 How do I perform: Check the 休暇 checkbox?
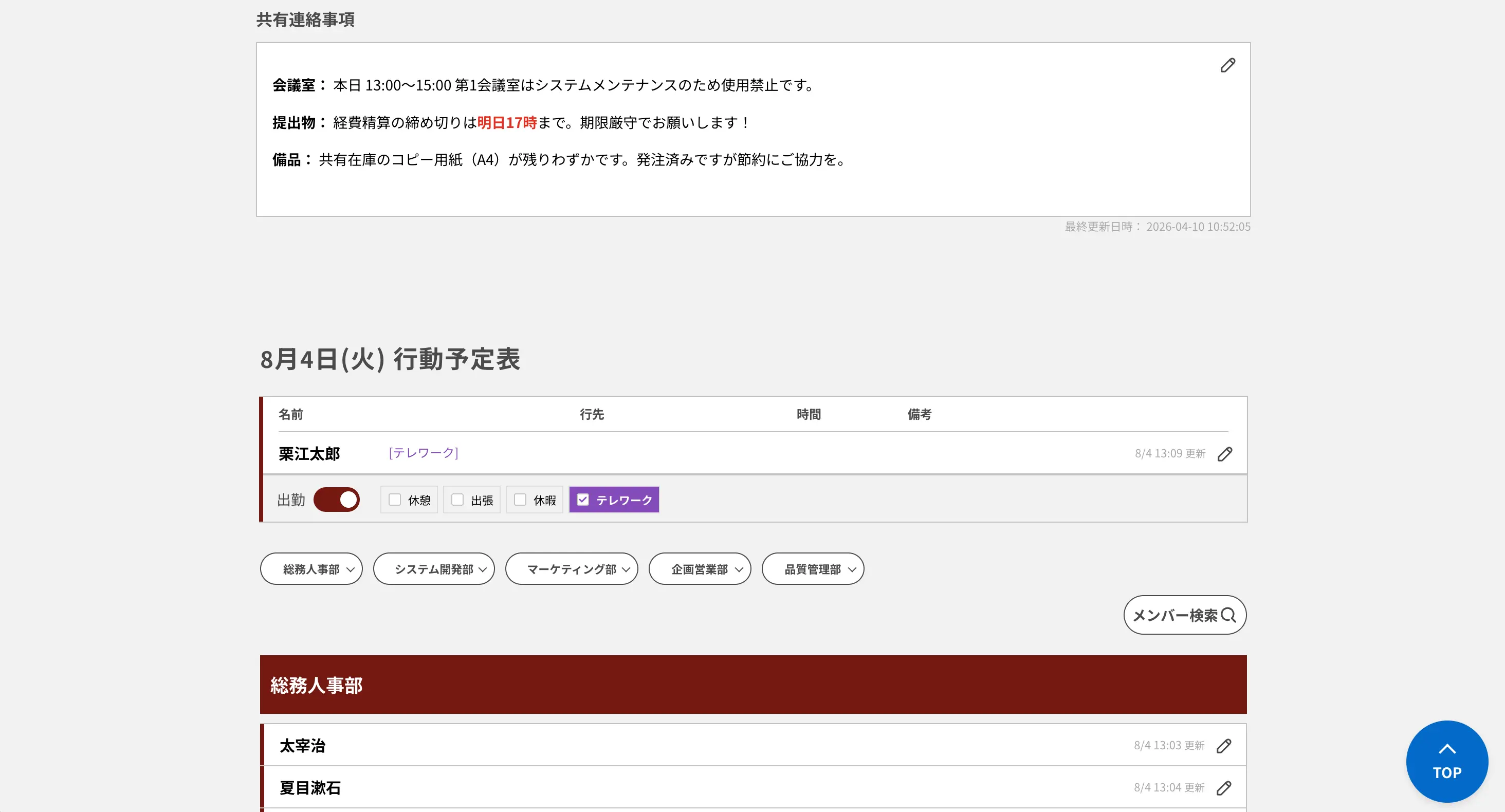[520, 500]
